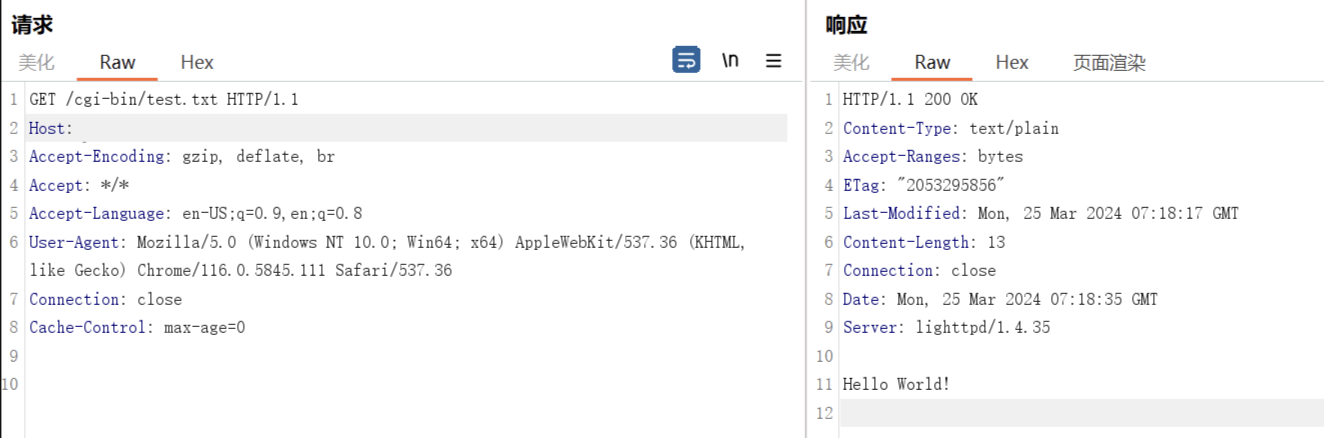1324x438 pixels.
Task: Open the request panel hamburger menu
Action: pyautogui.click(x=773, y=60)
